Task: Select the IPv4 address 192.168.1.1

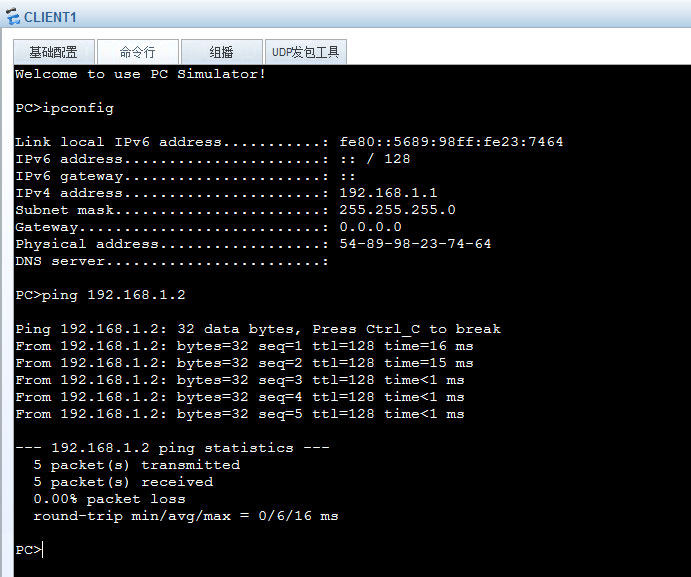Action: coord(388,193)
